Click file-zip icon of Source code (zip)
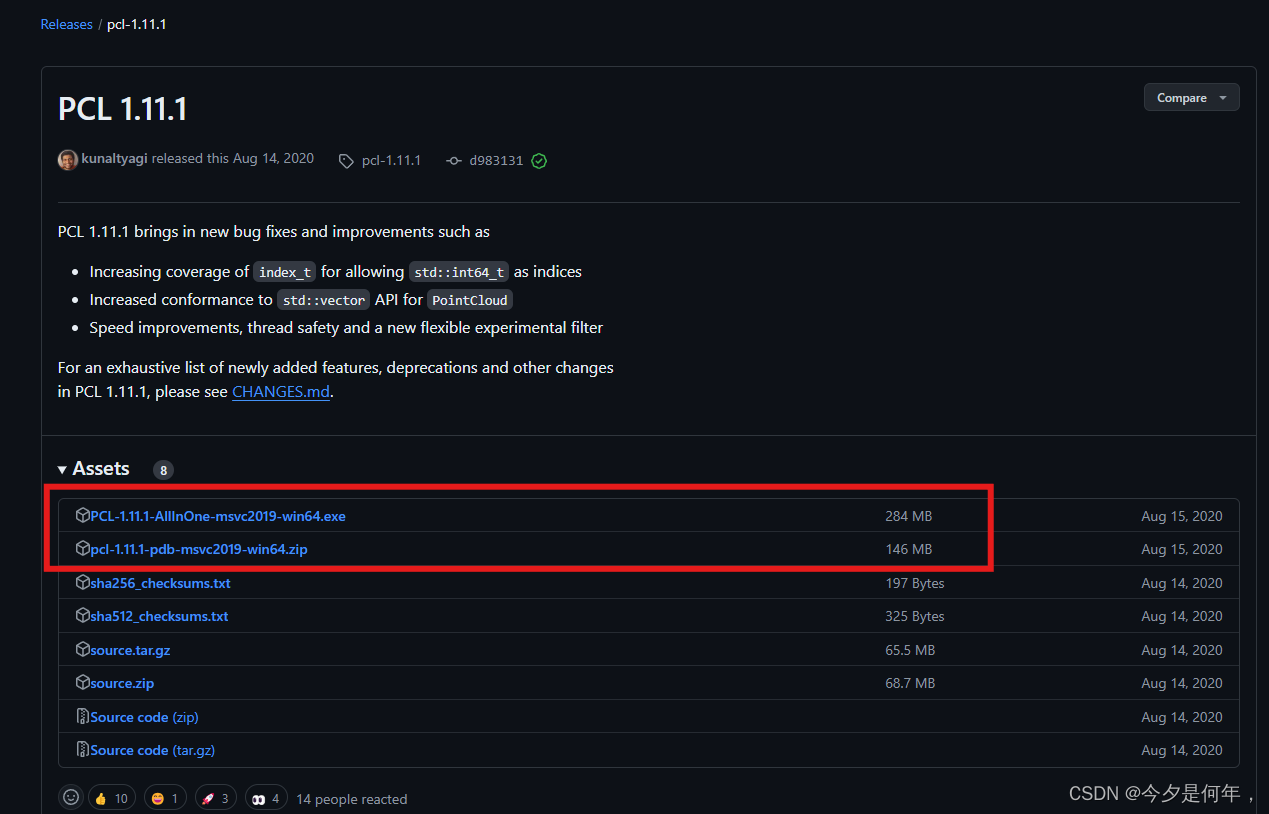The height and width of the screenshot is (814, 1269). [x=83, y=717]
